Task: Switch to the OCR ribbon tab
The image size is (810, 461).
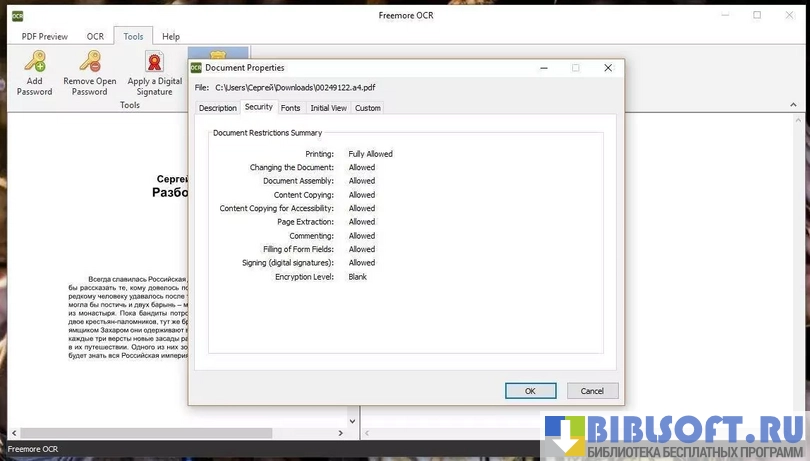Action: pos(95,36)
